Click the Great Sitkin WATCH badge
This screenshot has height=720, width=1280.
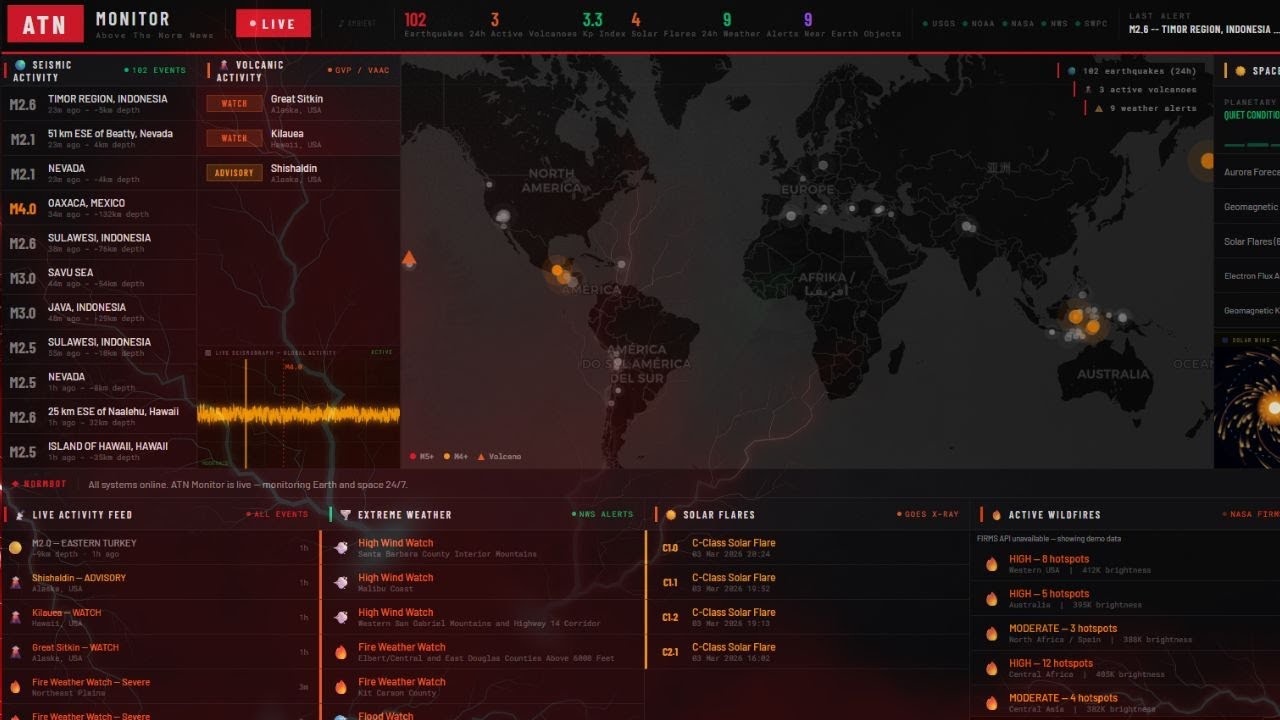point(234,104)
